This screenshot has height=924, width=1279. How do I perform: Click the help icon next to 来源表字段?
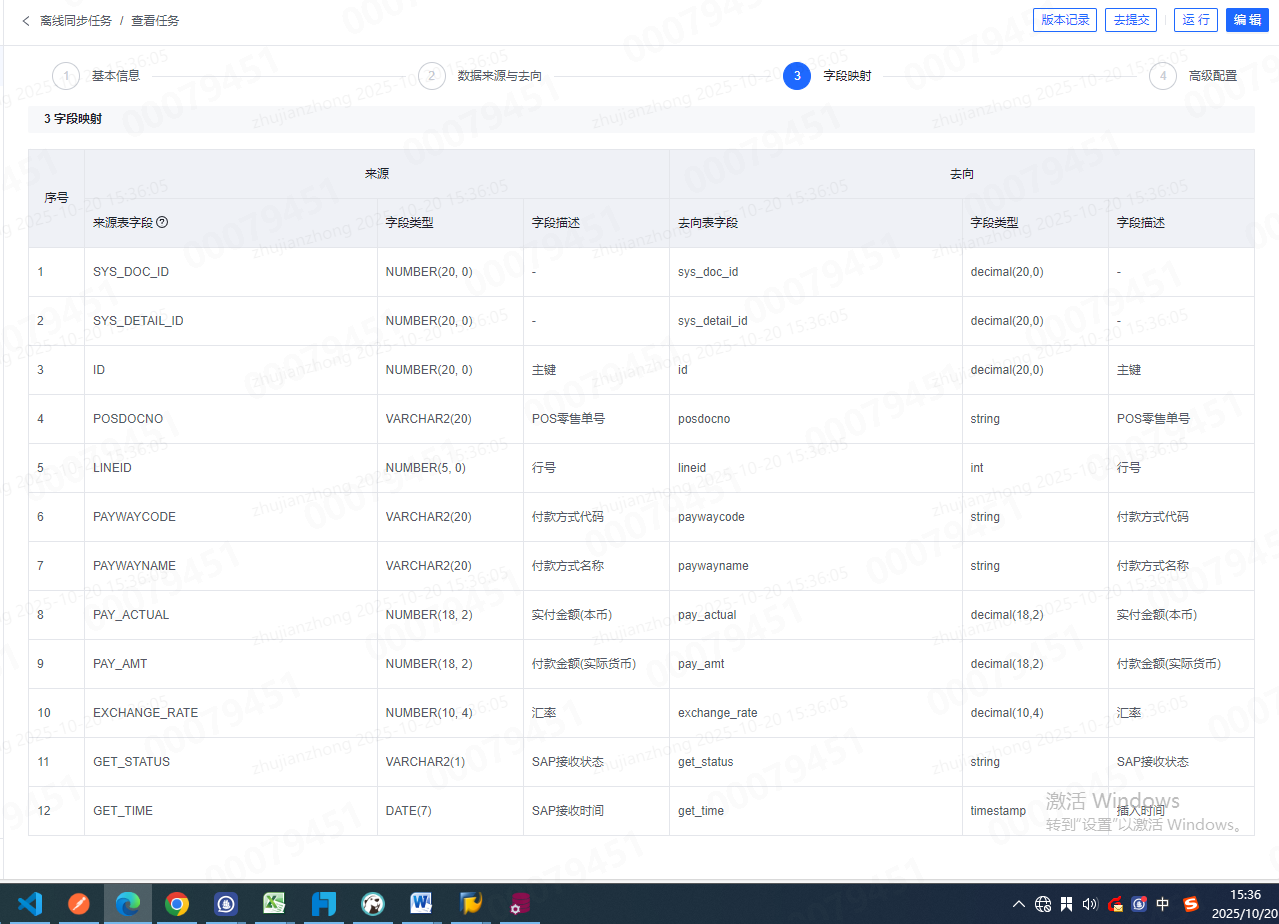point(162,222)
